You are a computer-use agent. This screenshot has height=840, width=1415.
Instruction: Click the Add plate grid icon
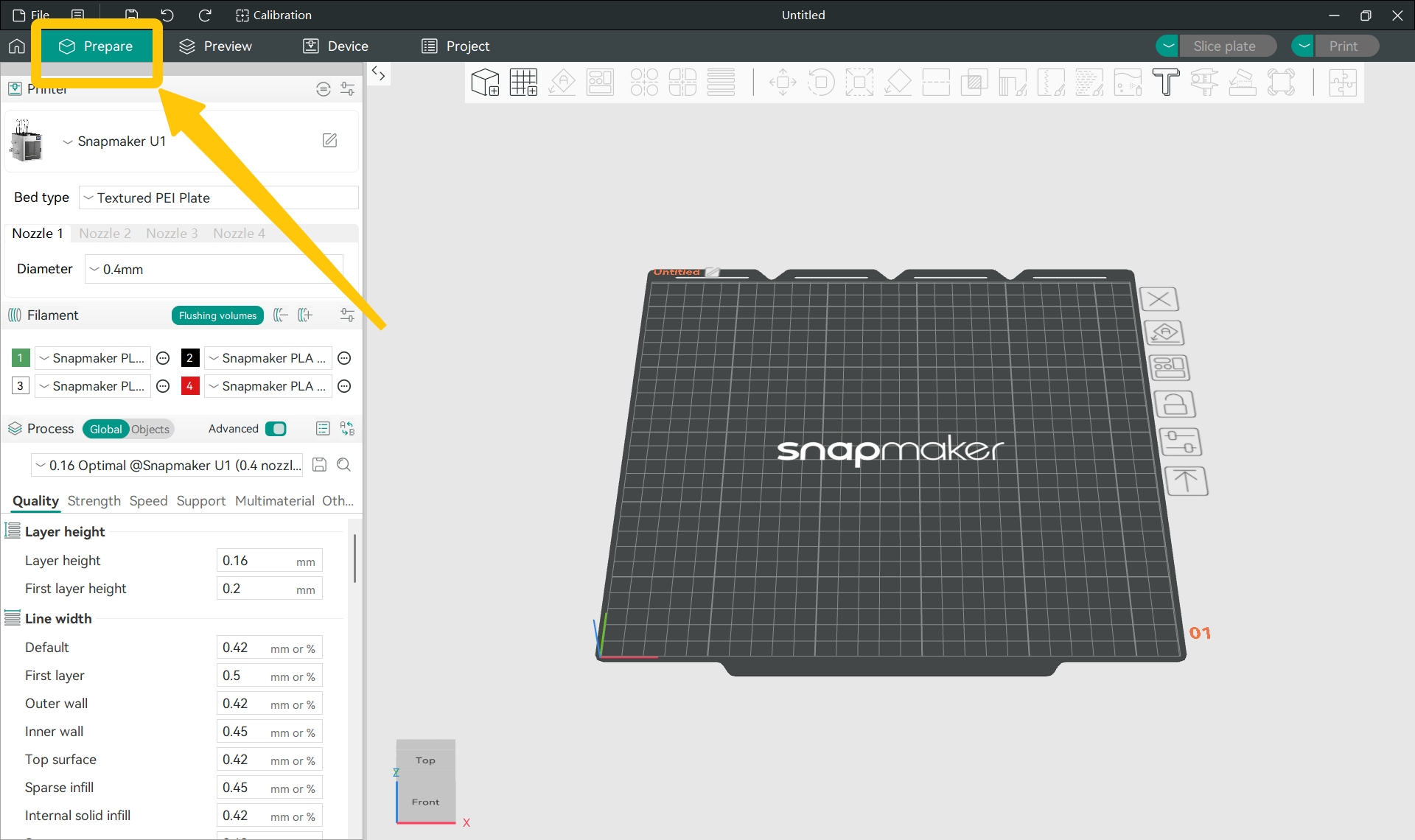click(x=523, y=83)
